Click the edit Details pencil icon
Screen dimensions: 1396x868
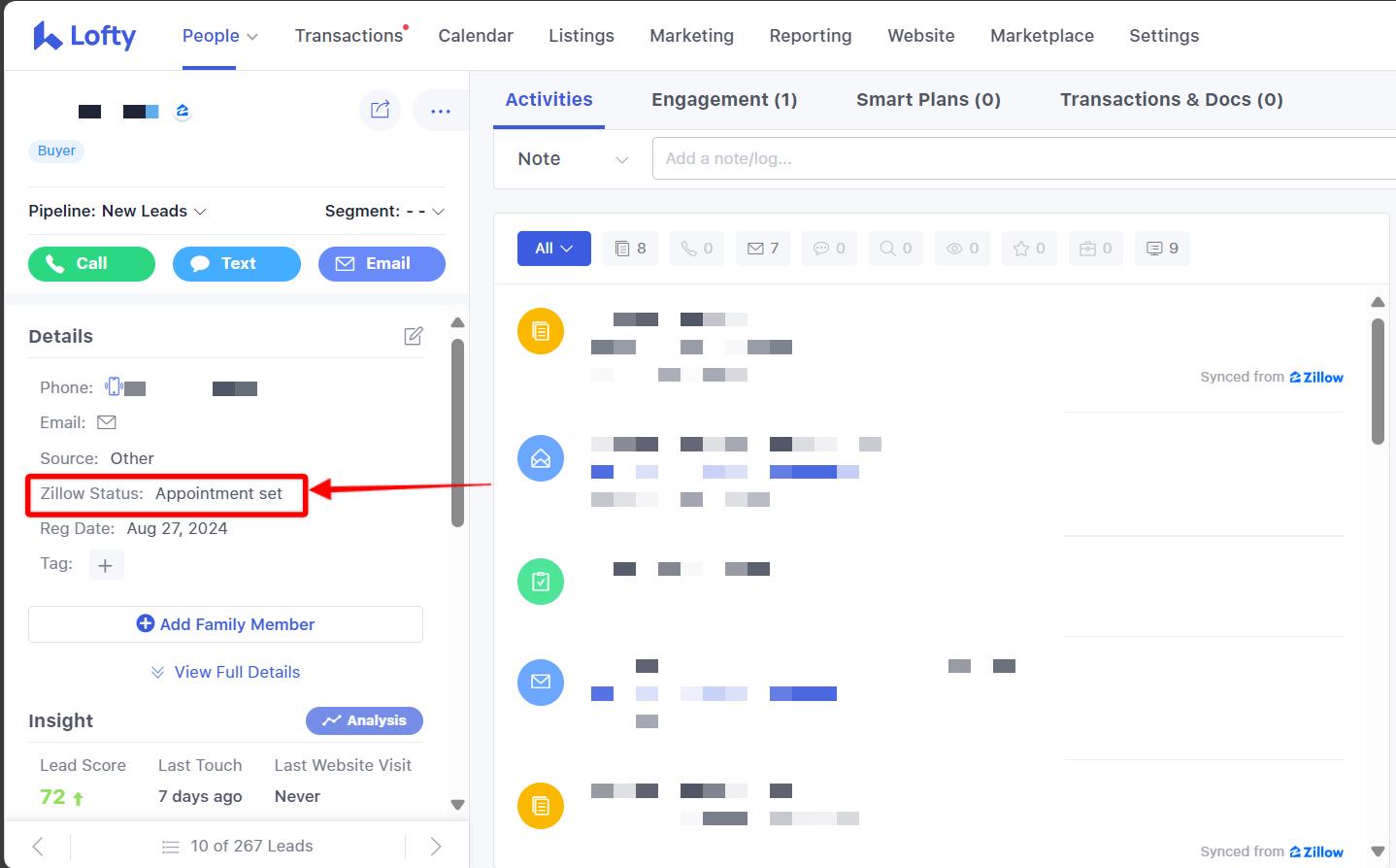(413, 336)
